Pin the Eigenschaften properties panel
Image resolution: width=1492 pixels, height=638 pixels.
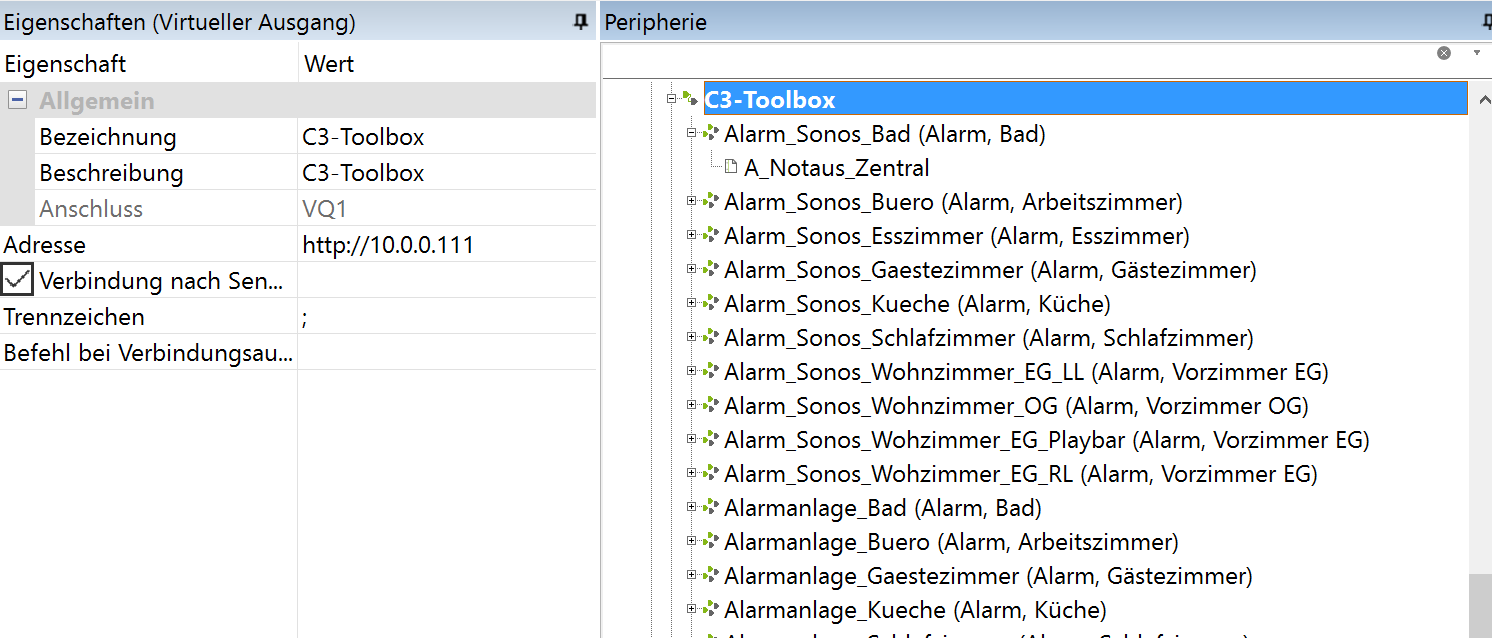tap(581, 22)
